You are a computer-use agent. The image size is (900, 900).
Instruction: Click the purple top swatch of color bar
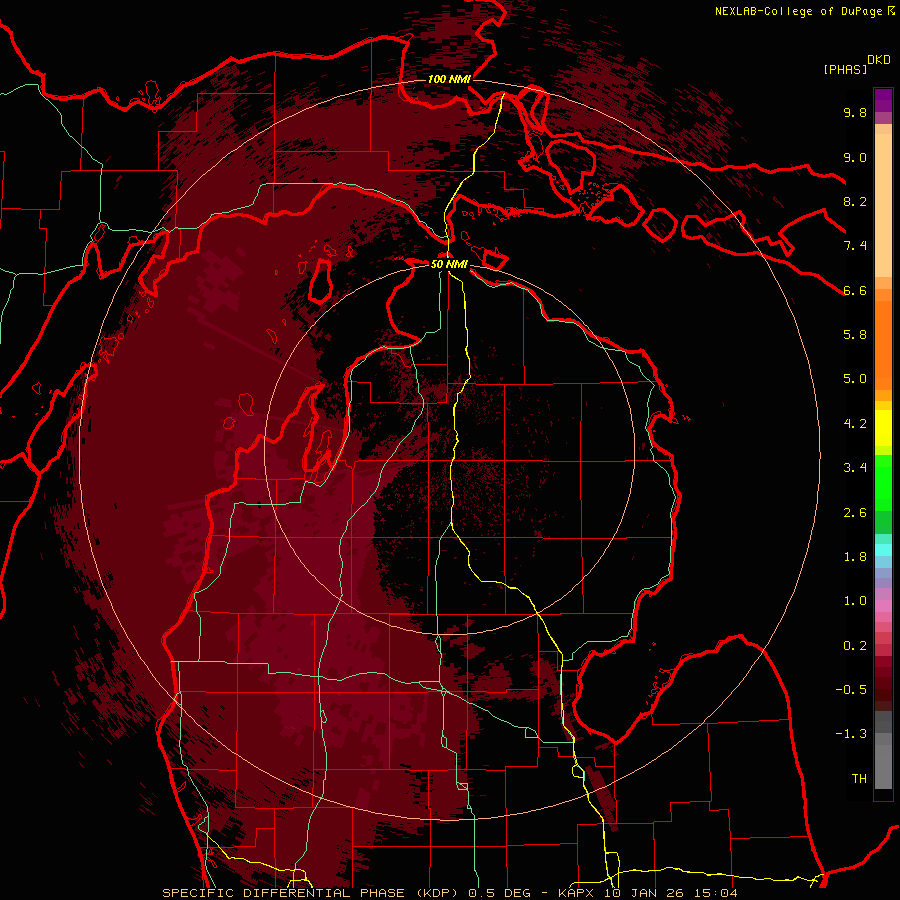click(883, 100)
